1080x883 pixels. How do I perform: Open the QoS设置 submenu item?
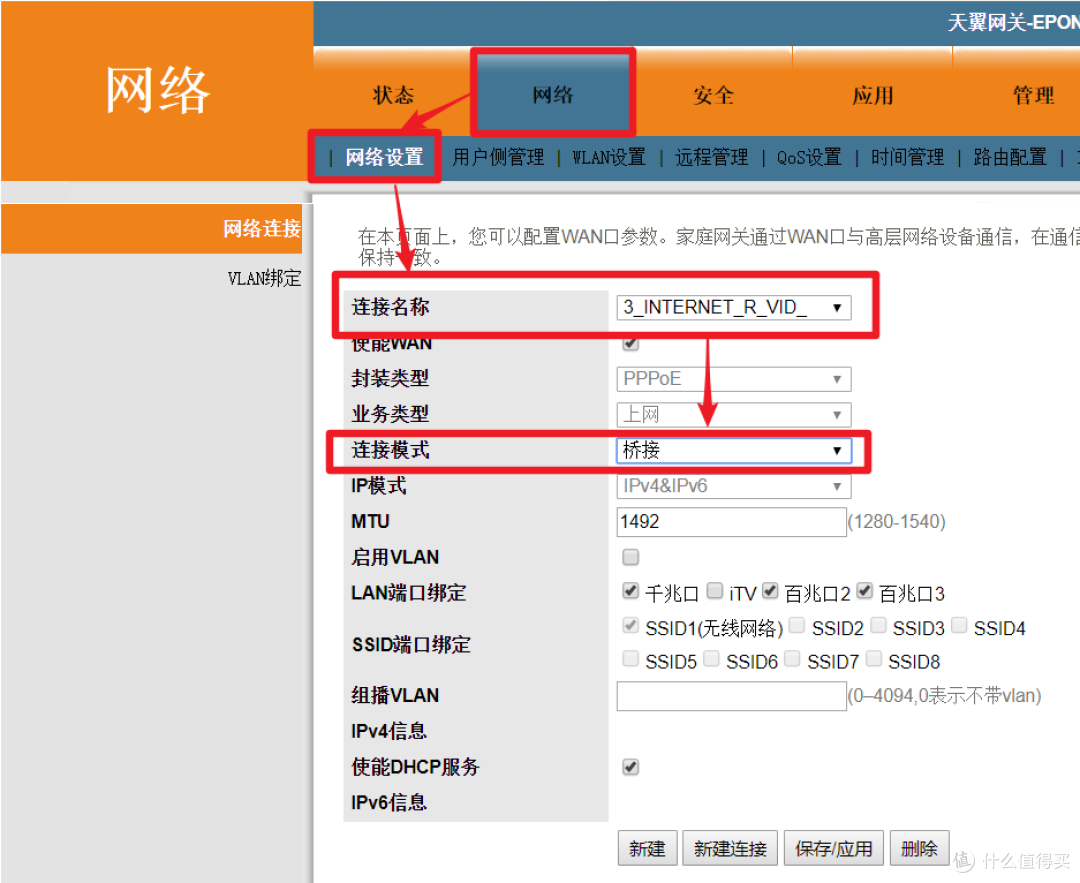808,156
